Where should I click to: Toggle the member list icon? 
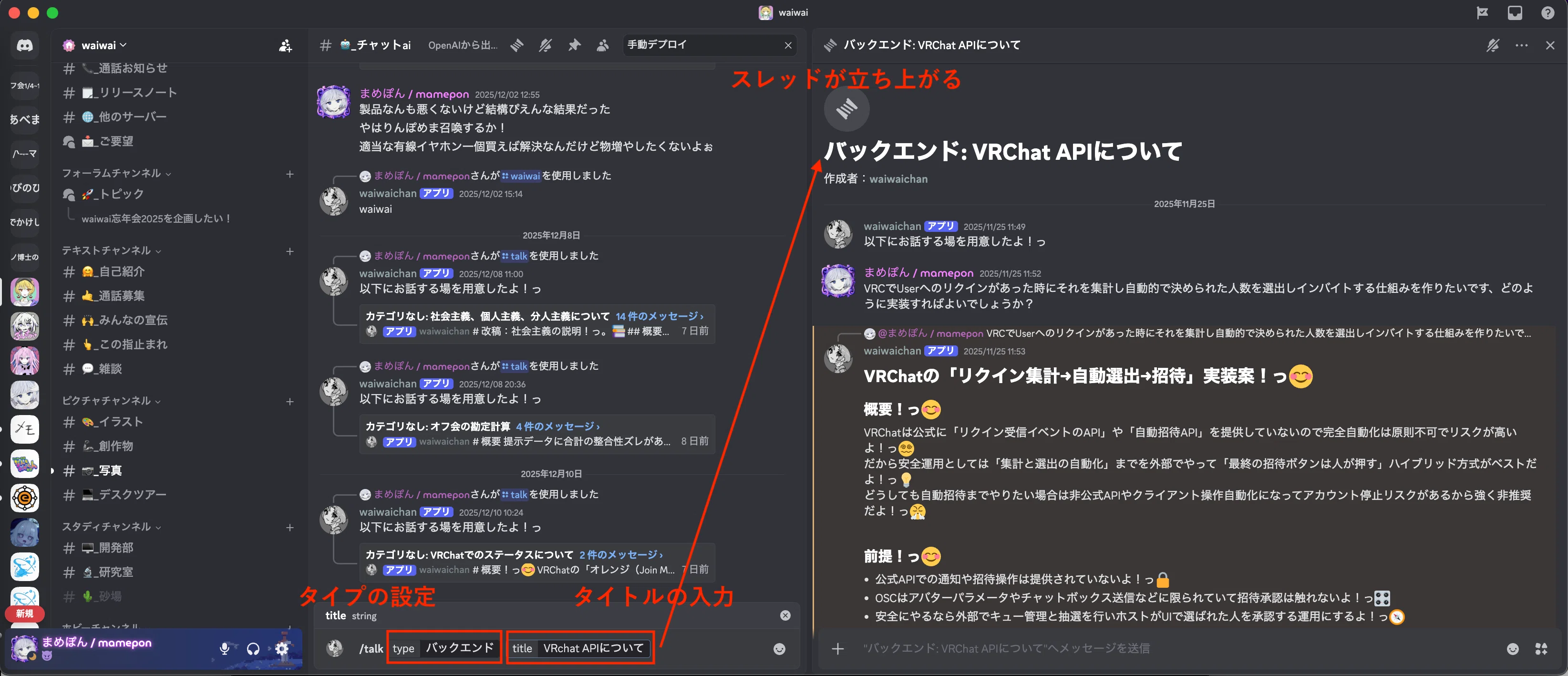pyautogui.click(x=603, y=45)
